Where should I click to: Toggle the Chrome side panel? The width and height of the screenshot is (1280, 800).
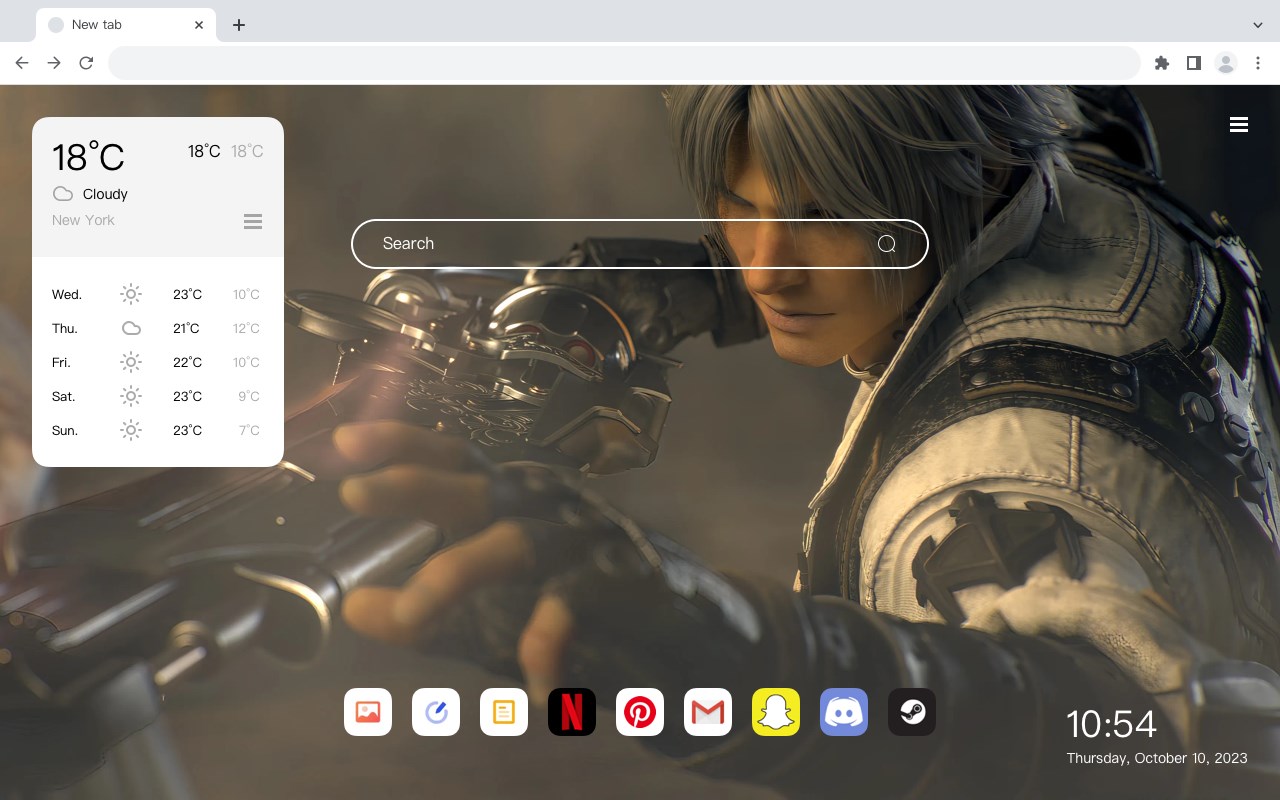(x=1193, y=63)
